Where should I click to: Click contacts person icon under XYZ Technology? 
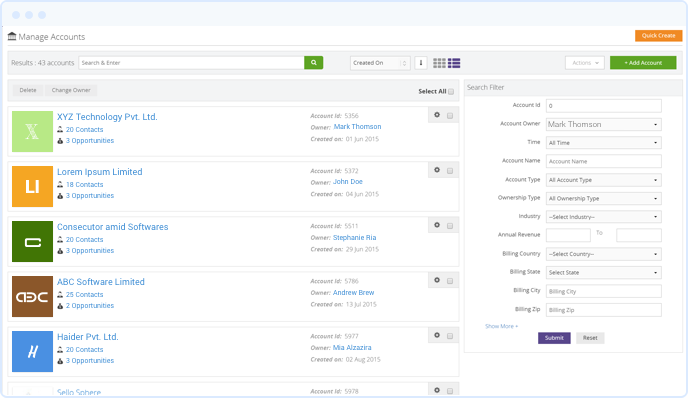point(60,129)
